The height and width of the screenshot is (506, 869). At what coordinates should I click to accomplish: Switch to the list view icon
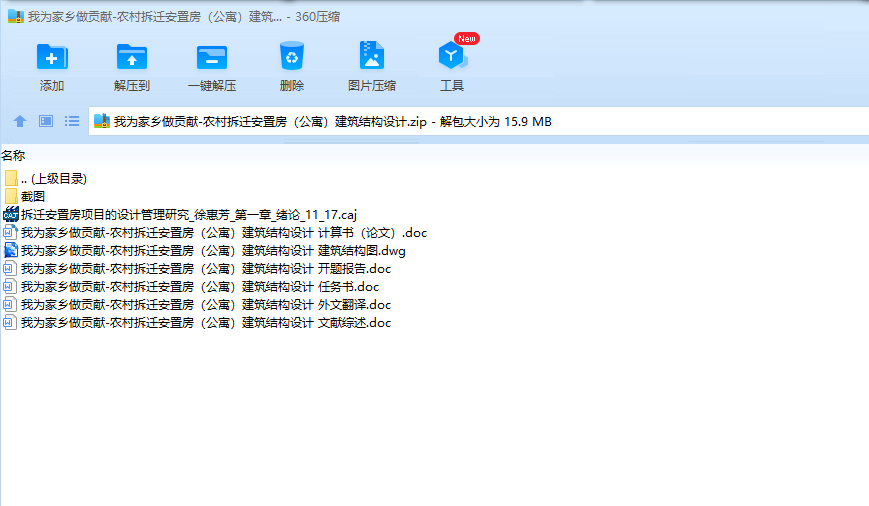coord(71,121)
